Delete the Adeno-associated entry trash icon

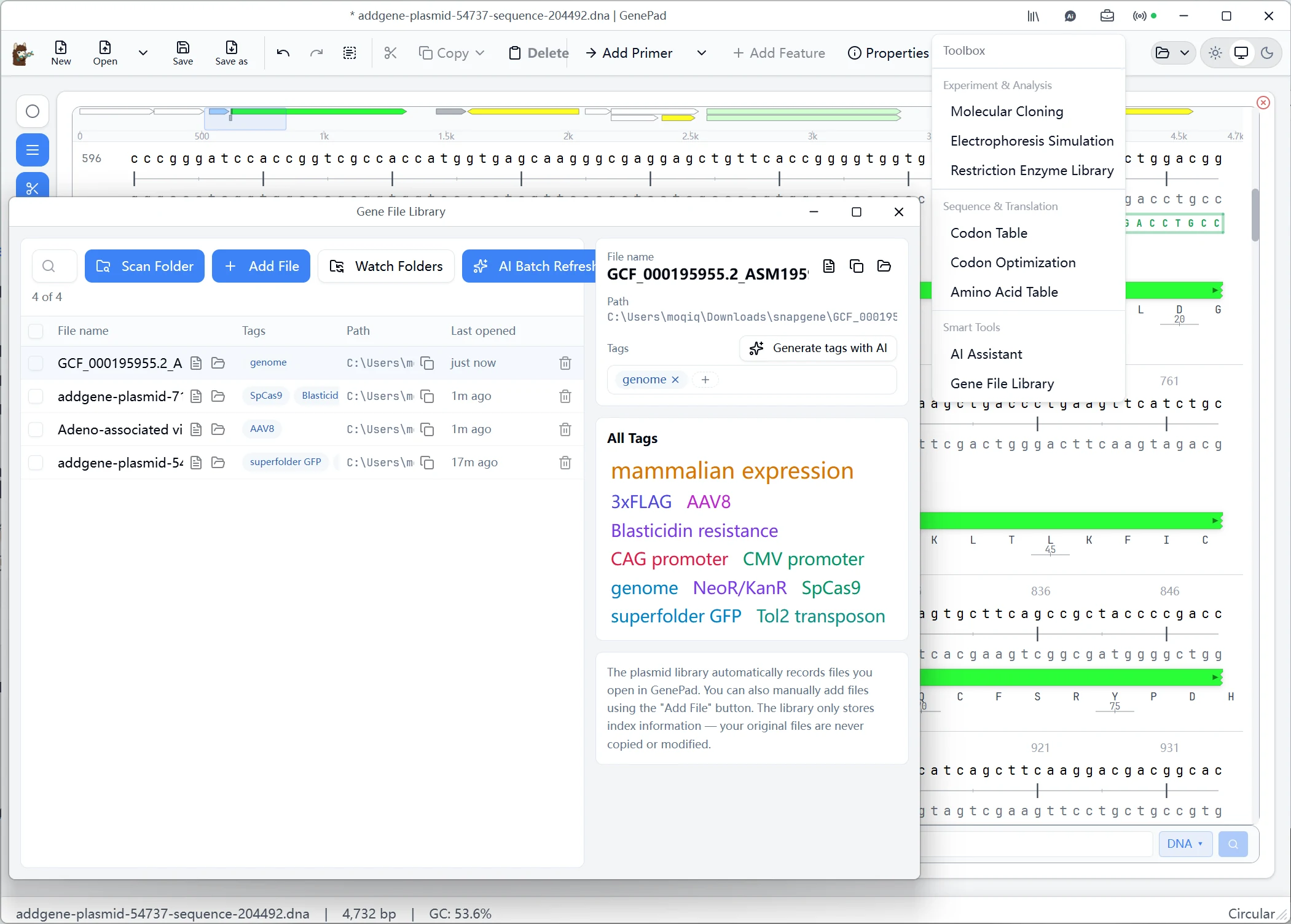point(565,429)
